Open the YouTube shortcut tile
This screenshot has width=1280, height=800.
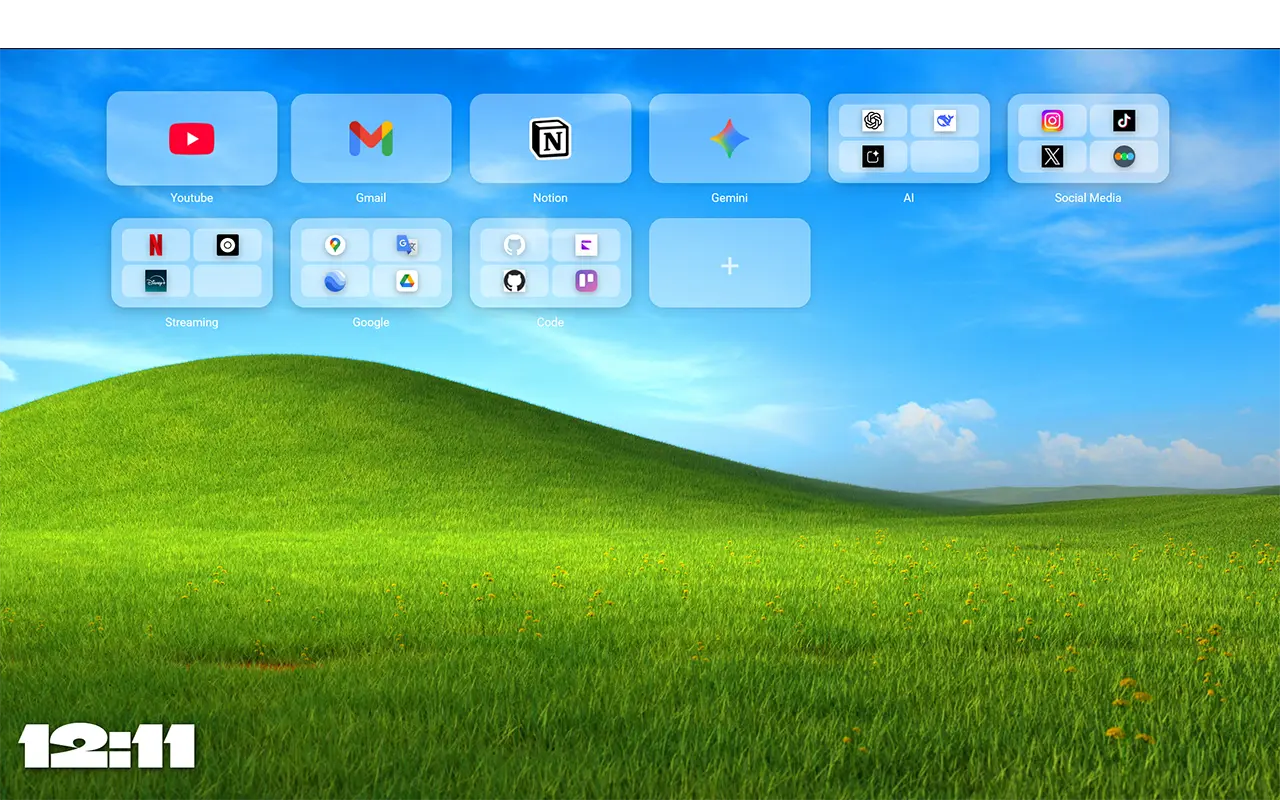(x=192, y=139)
